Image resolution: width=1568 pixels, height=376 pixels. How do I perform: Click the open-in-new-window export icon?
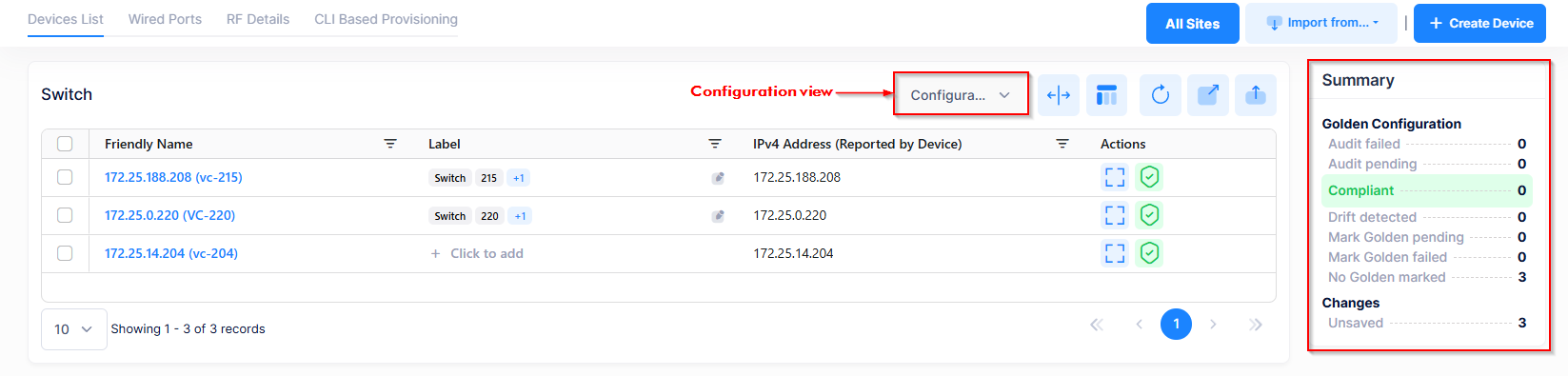coord(1208,95)
